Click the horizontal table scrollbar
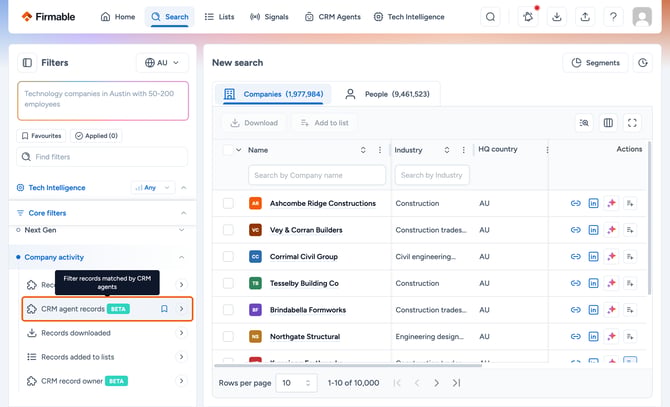 [x=348, y=366]
